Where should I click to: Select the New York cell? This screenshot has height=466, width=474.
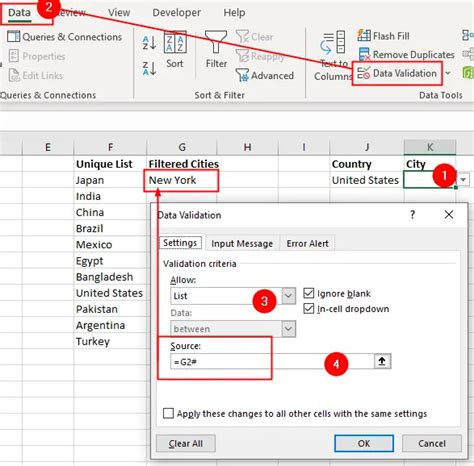(x=181, y=180)
